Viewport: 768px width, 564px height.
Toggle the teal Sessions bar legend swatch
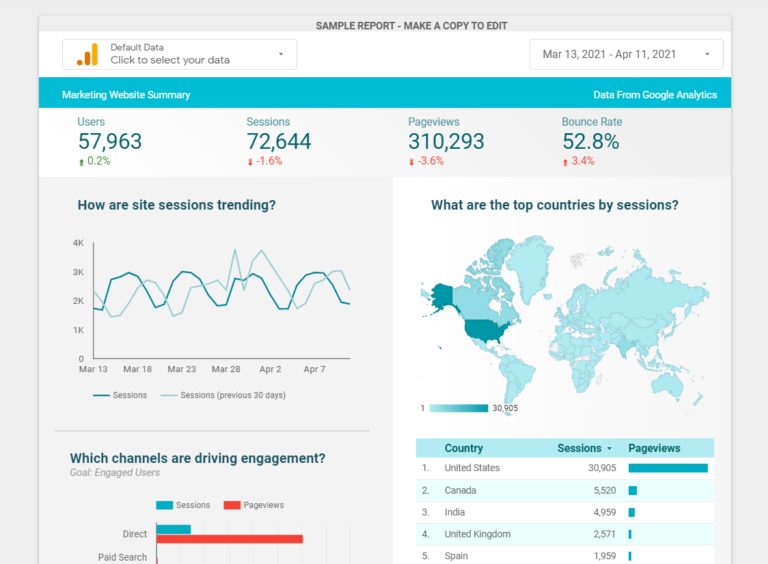164,505
